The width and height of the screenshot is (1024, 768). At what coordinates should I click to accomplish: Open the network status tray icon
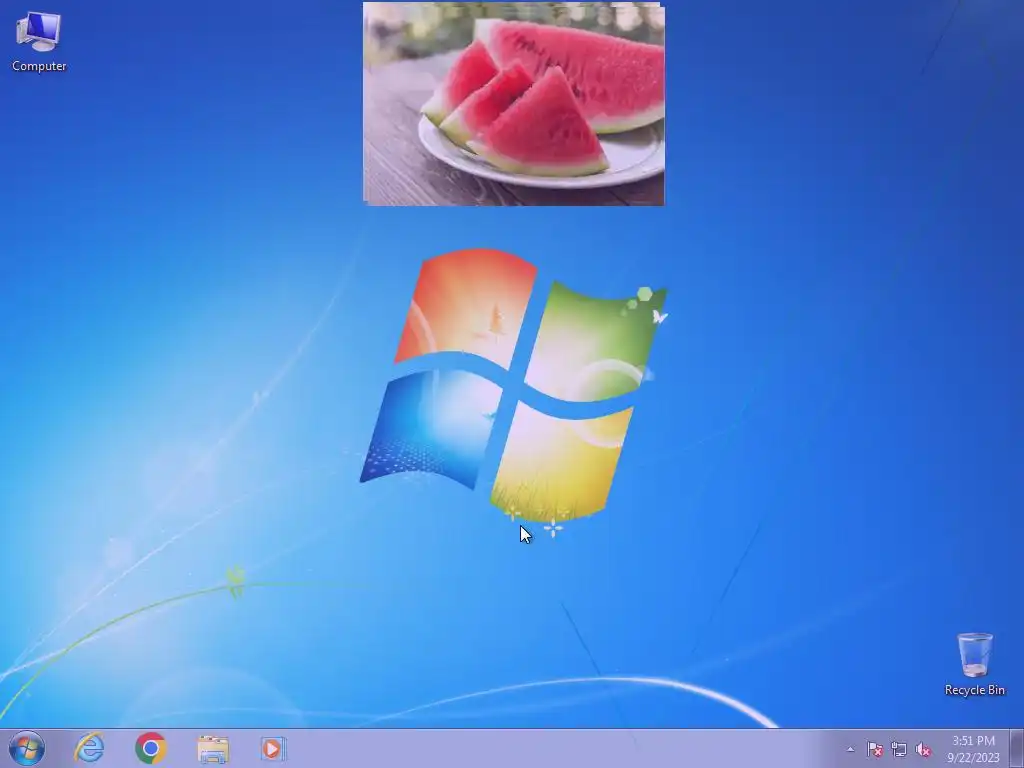(x=899, y=750)
